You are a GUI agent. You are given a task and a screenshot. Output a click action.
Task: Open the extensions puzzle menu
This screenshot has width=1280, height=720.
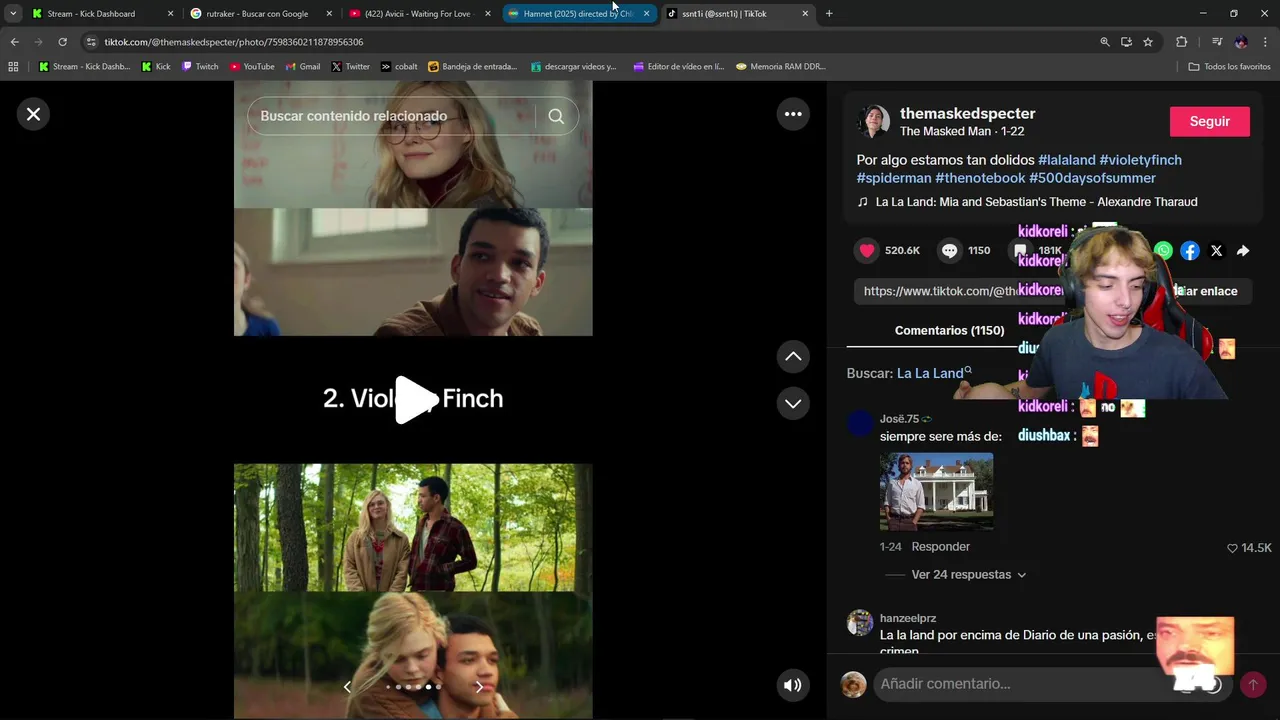(1181, 42)
